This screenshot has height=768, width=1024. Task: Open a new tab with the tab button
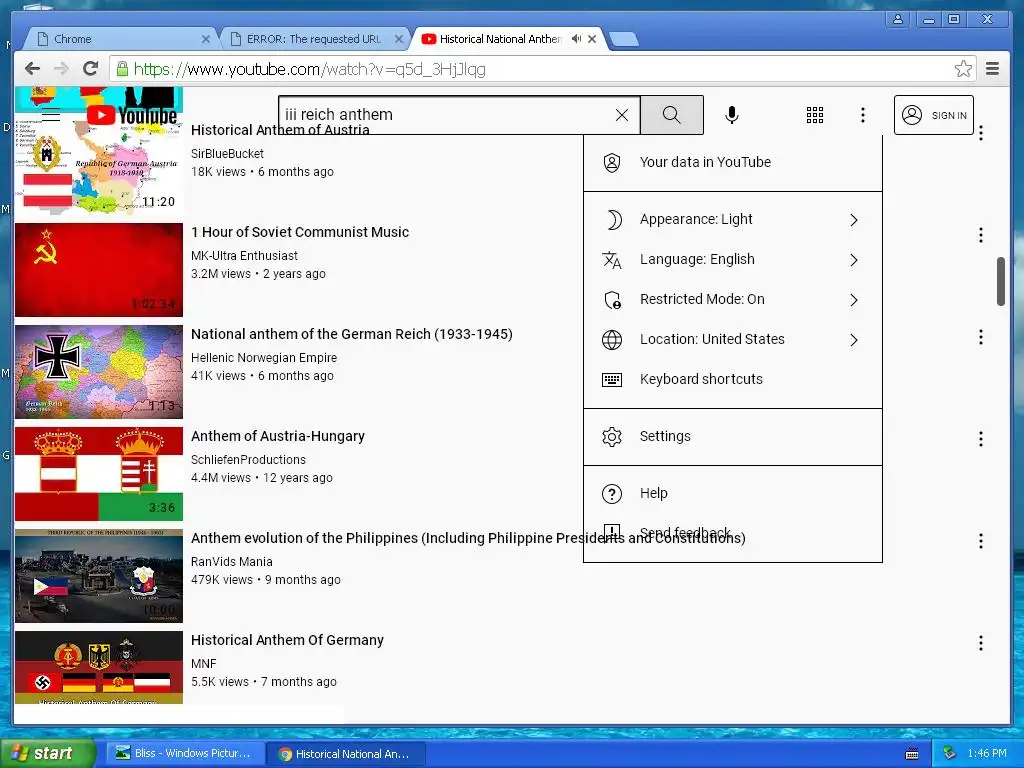click(624, 39)
